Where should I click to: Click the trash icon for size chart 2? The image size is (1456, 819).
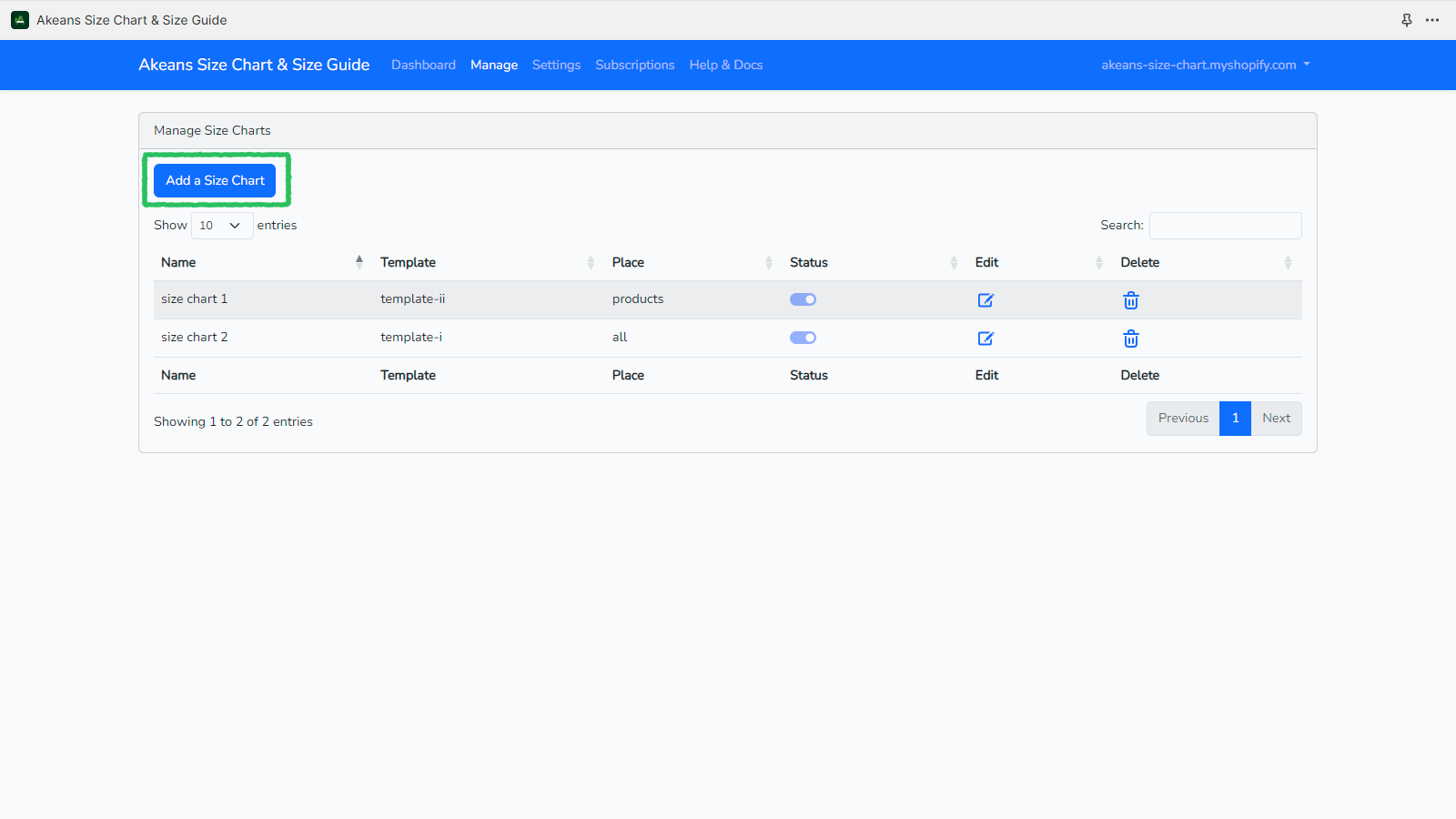tap(1130, 338)
